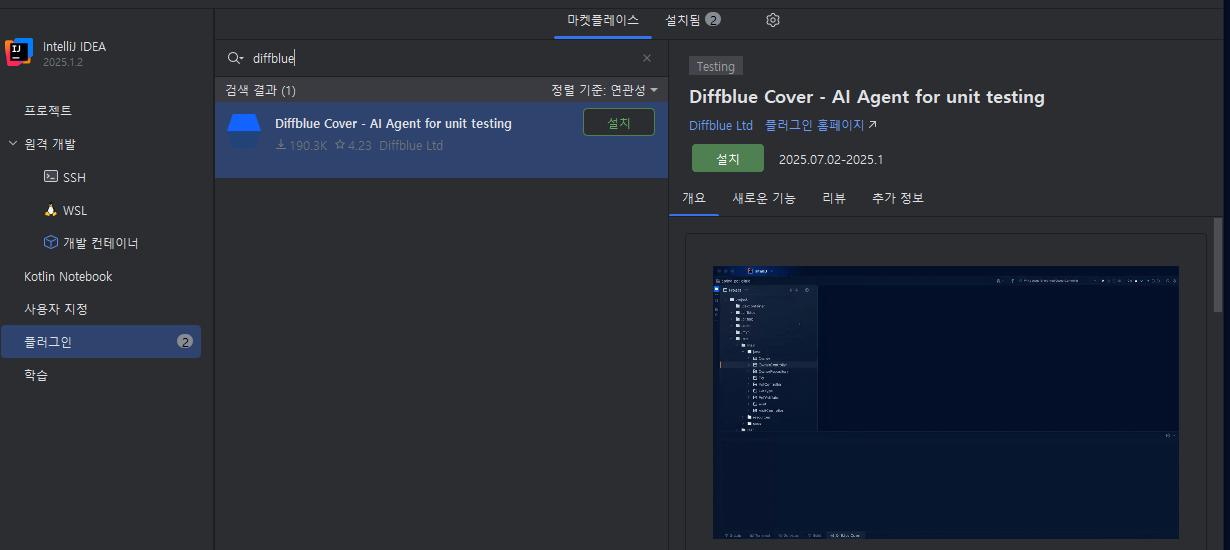The image size is (1230, 550).
Task: Collapse the 원격 개발 section
Action: pos(13,144)
